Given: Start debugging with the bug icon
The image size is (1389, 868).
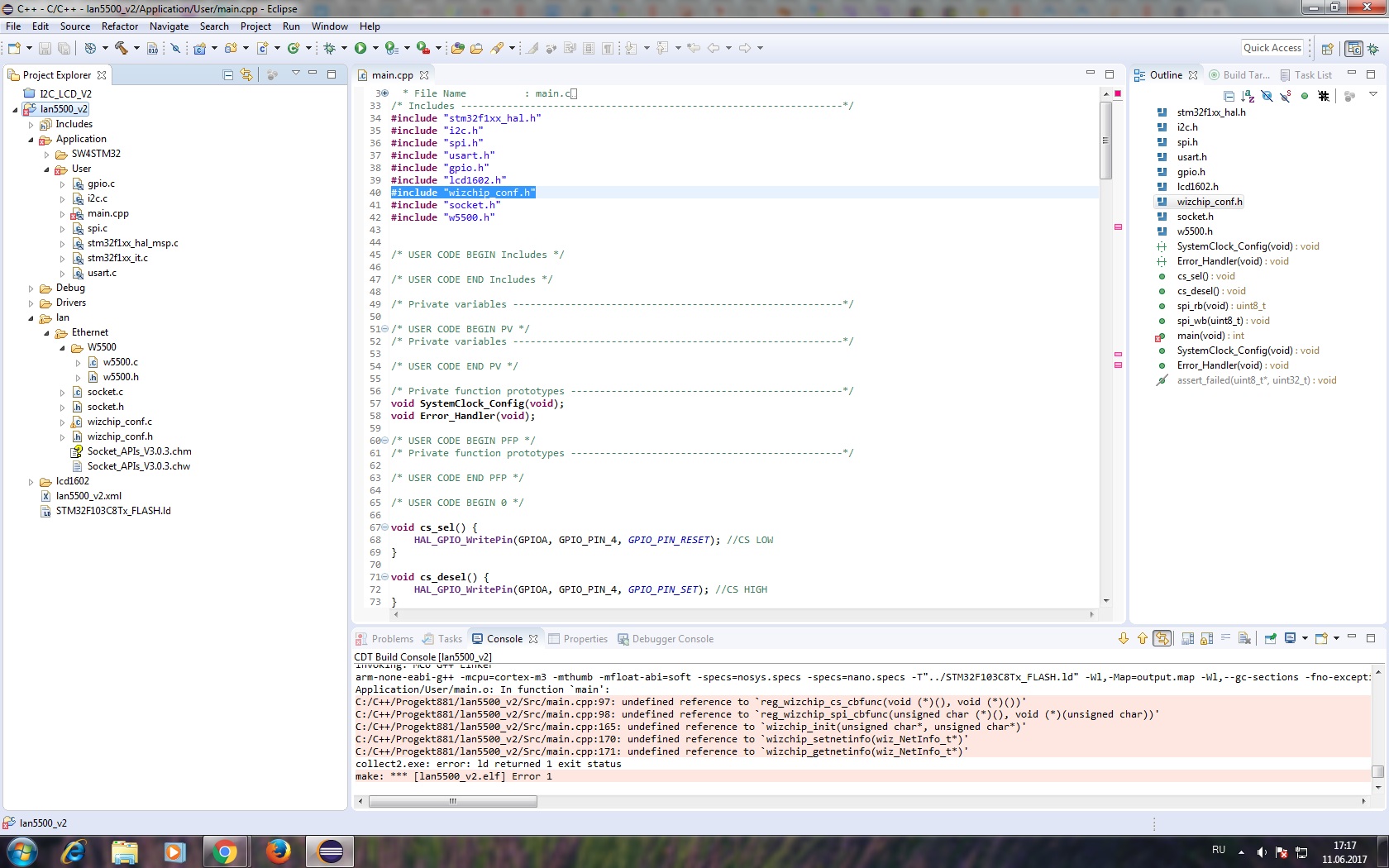Looking at the screenshot, I should [x=329, y=48].
